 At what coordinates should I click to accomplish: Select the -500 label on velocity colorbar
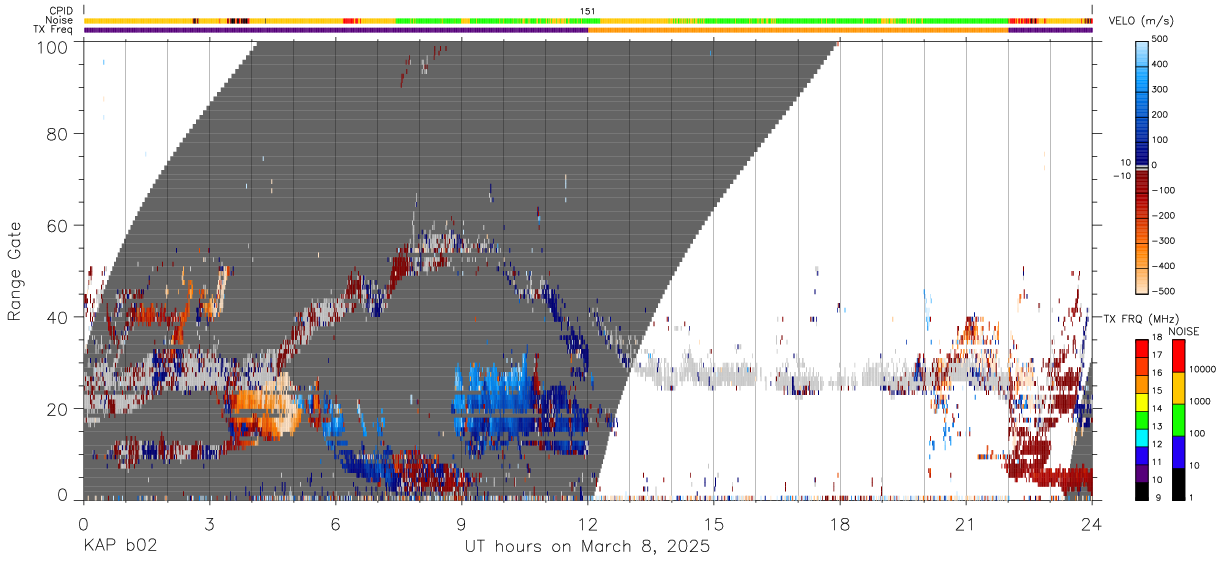point(1161,291)
